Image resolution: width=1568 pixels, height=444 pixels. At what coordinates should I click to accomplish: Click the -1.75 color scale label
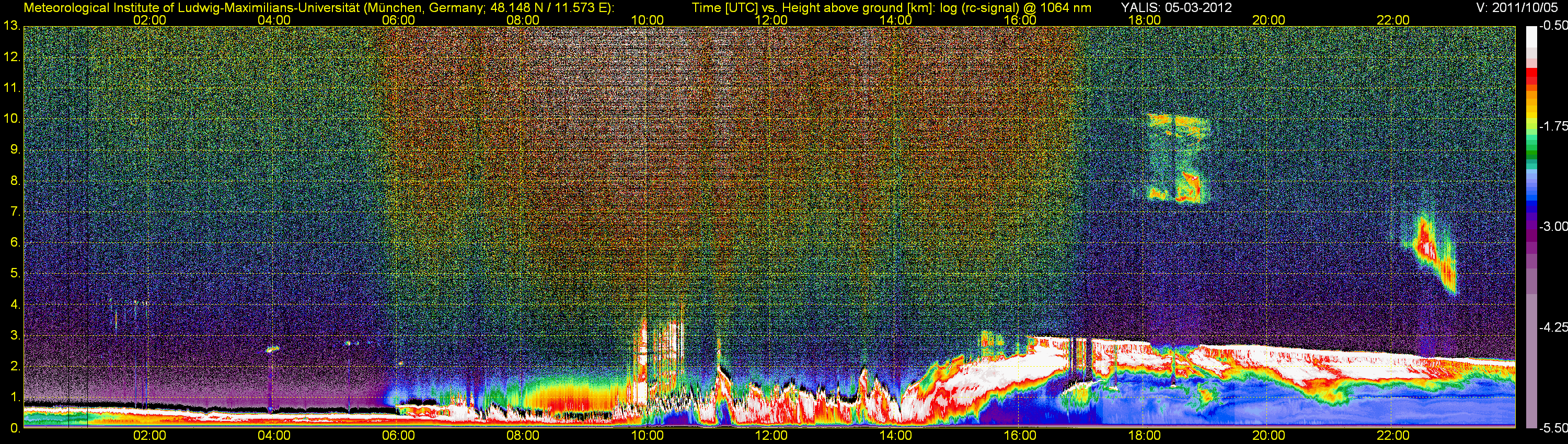point(1553,126)
